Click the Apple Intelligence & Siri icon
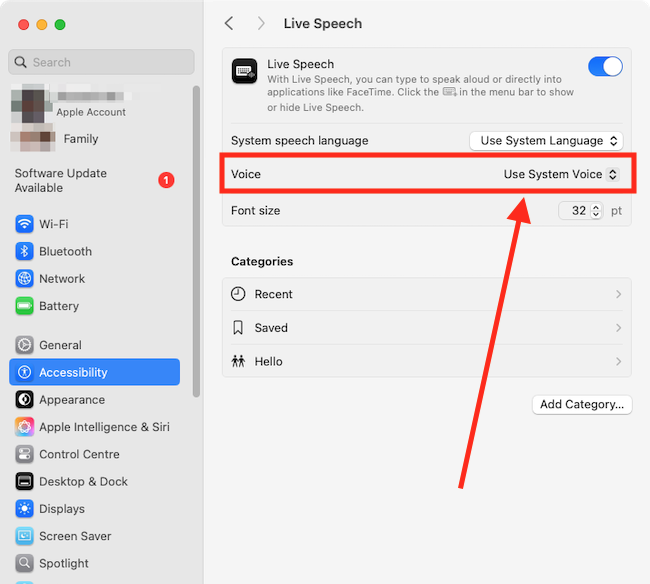 [x=24, y=427]
